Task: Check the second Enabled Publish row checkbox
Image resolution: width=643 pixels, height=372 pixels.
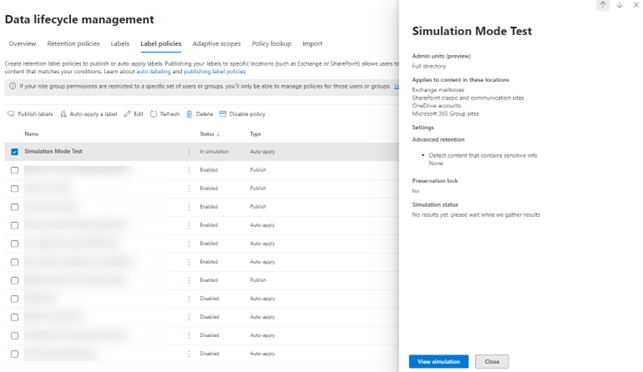Action: click(x=15, y=189)
